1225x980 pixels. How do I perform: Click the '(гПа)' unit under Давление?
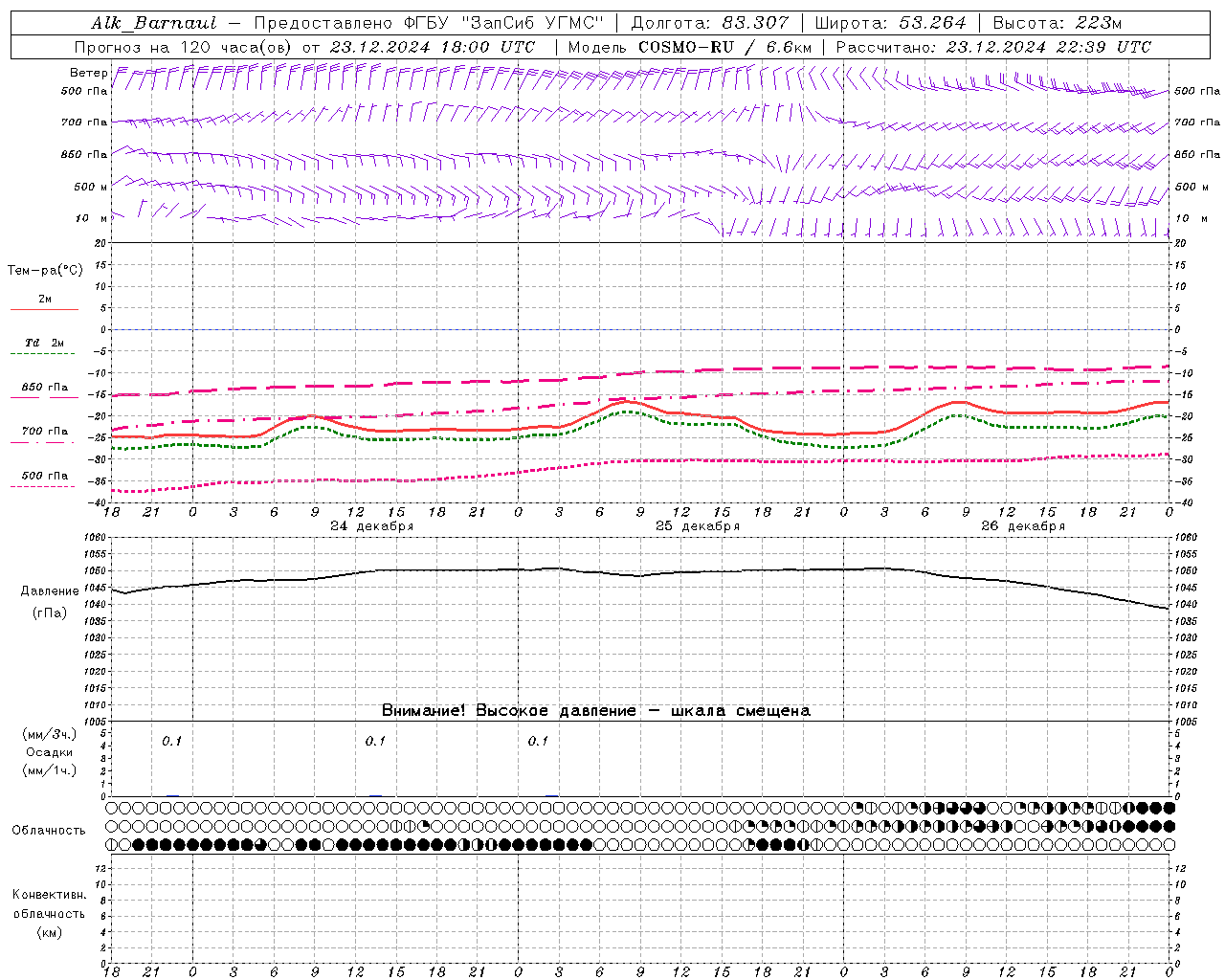point(49,613)
